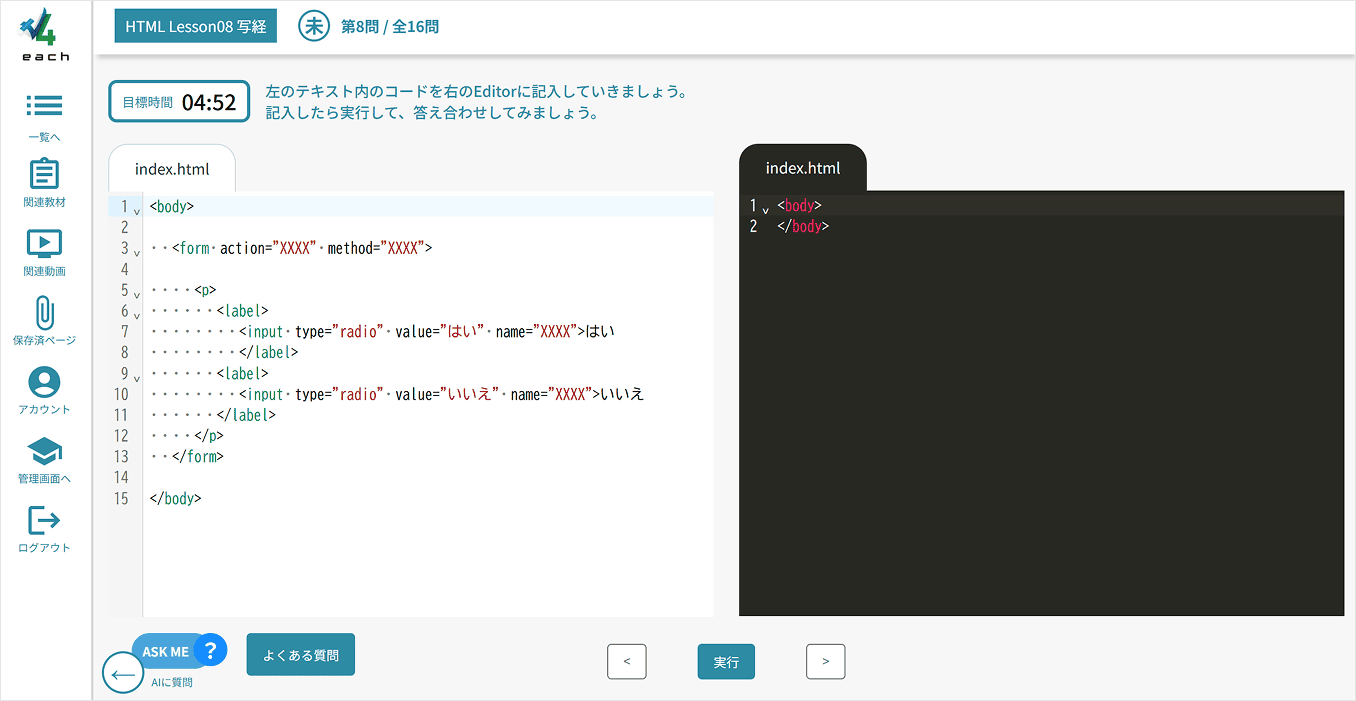The width and height of the screenshot is (1356, 701).
Task: Click inside the dark code editor area
Action: pyautogui.click(x=1041, y=403)
